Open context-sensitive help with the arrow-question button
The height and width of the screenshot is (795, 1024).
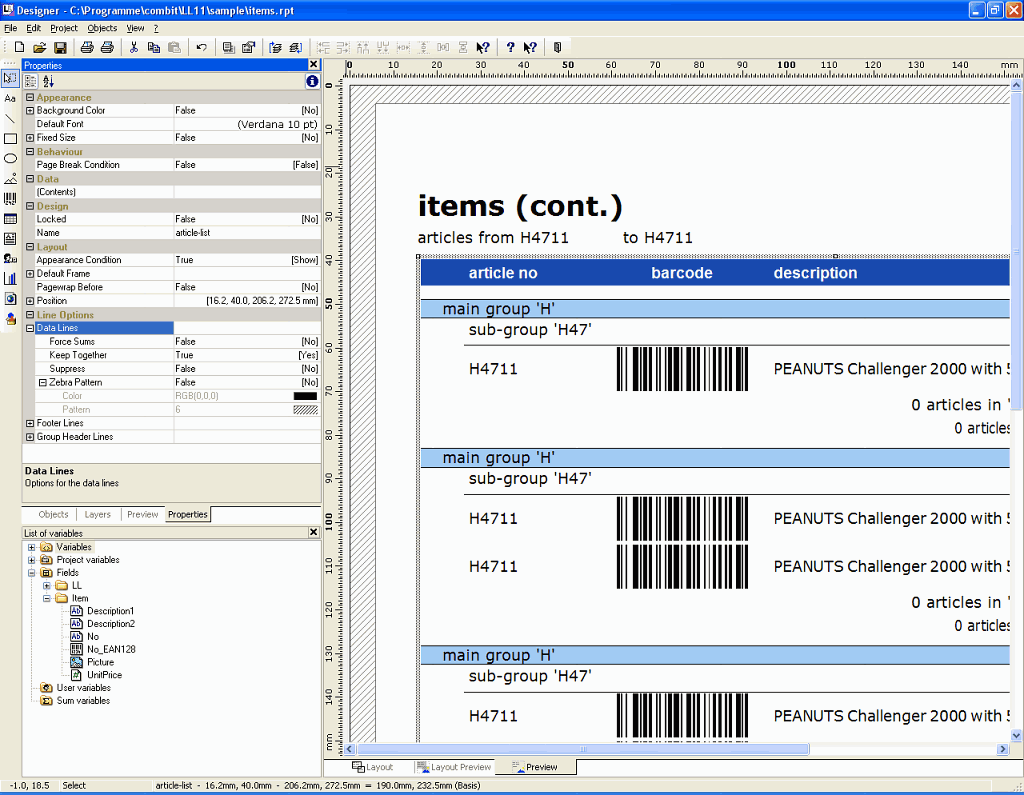pos(528,47)
